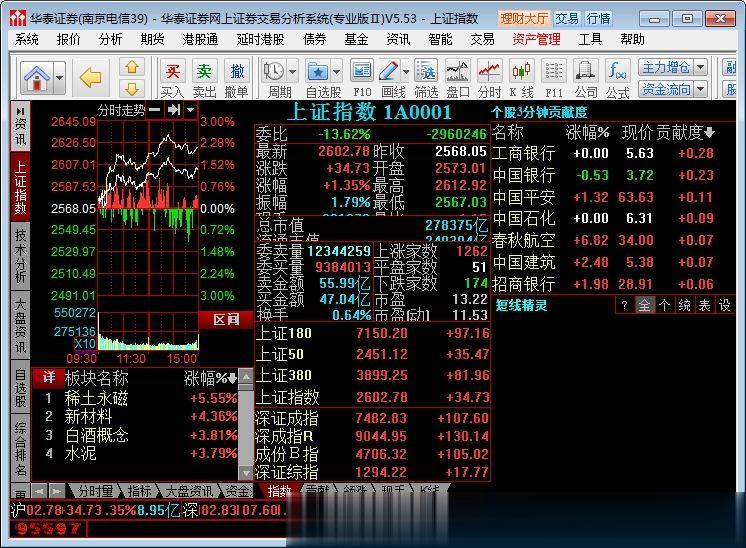Open the 设 settings in 短线精灵
This screenshot has width=746, height=548.
click(x=724, y=305)
